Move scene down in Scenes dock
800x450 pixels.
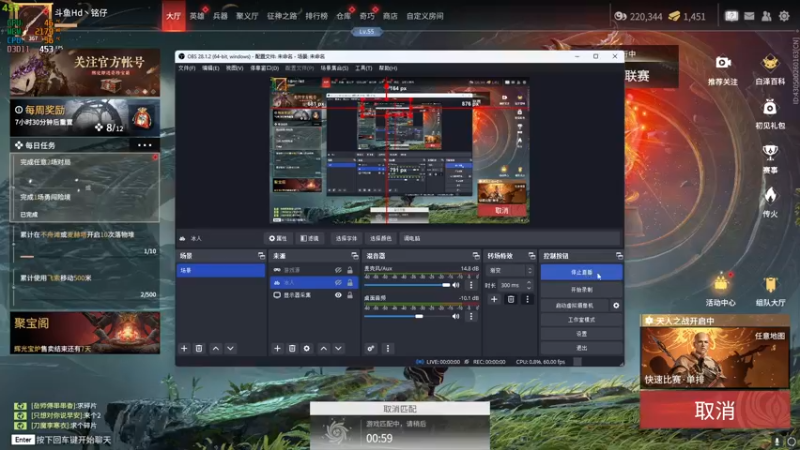click(231, 348)
